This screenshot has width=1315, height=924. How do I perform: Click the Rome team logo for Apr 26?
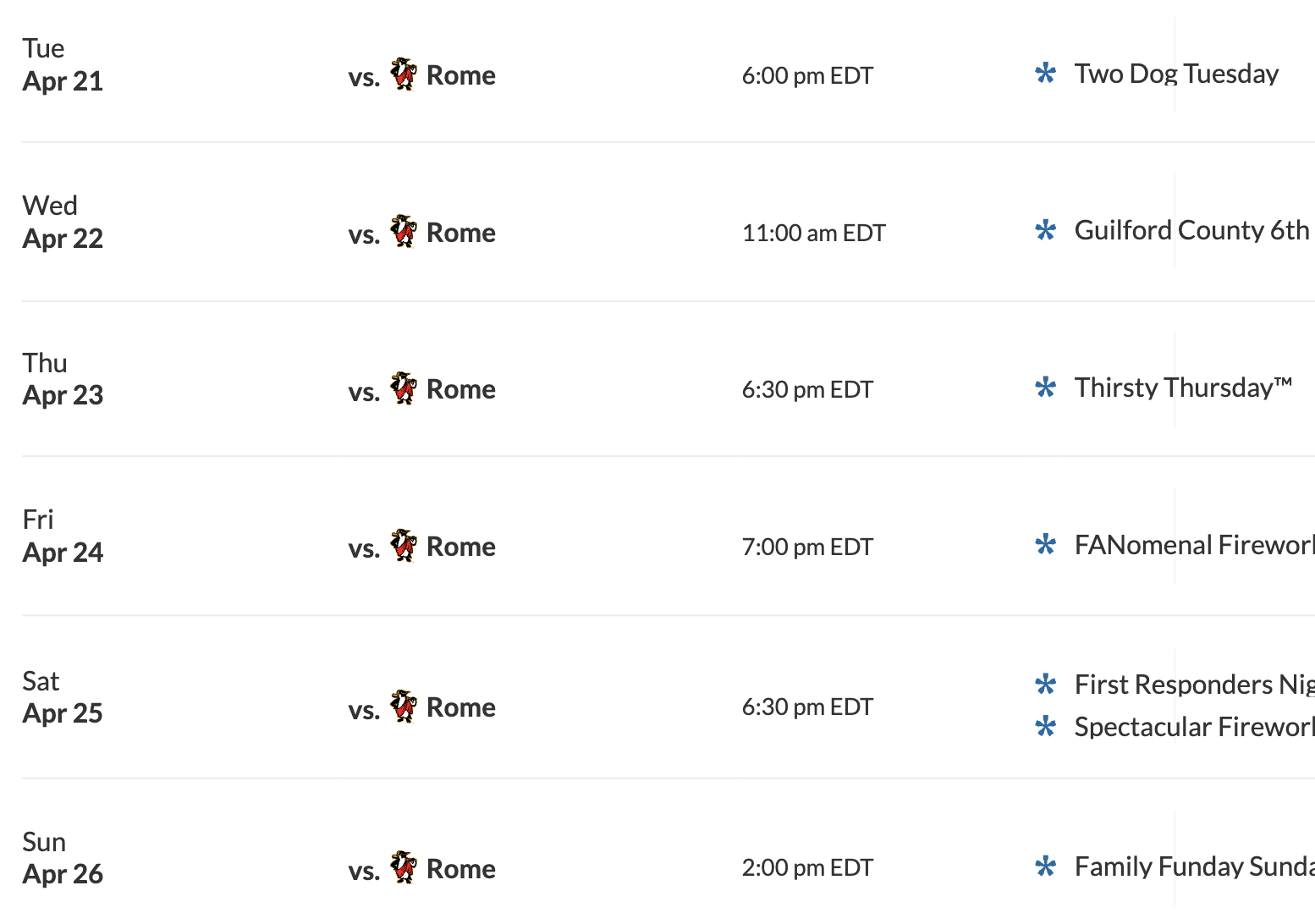404,868
